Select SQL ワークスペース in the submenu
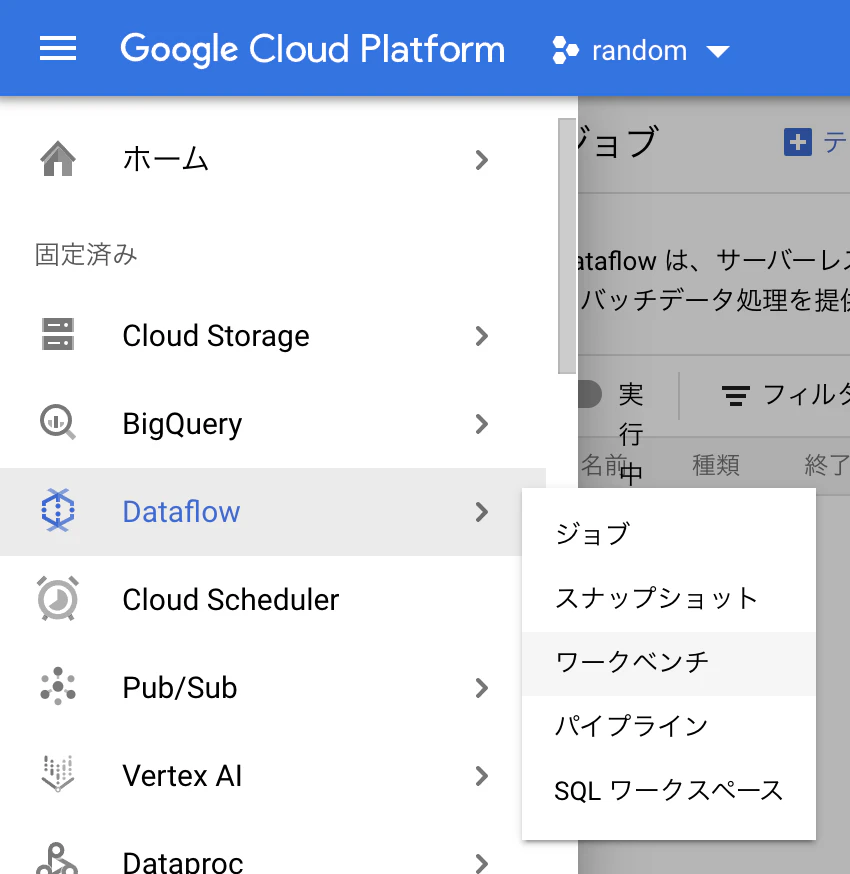 click(x=669, y=791)
